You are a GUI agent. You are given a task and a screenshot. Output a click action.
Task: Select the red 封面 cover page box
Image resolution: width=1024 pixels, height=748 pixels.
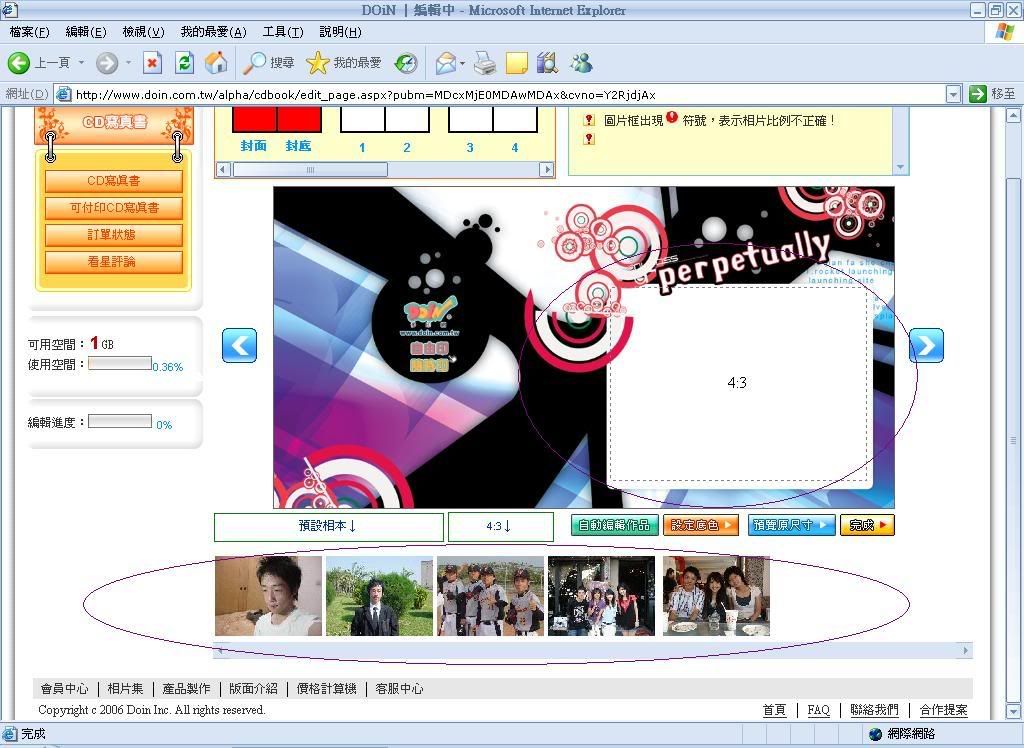point(254,118)
